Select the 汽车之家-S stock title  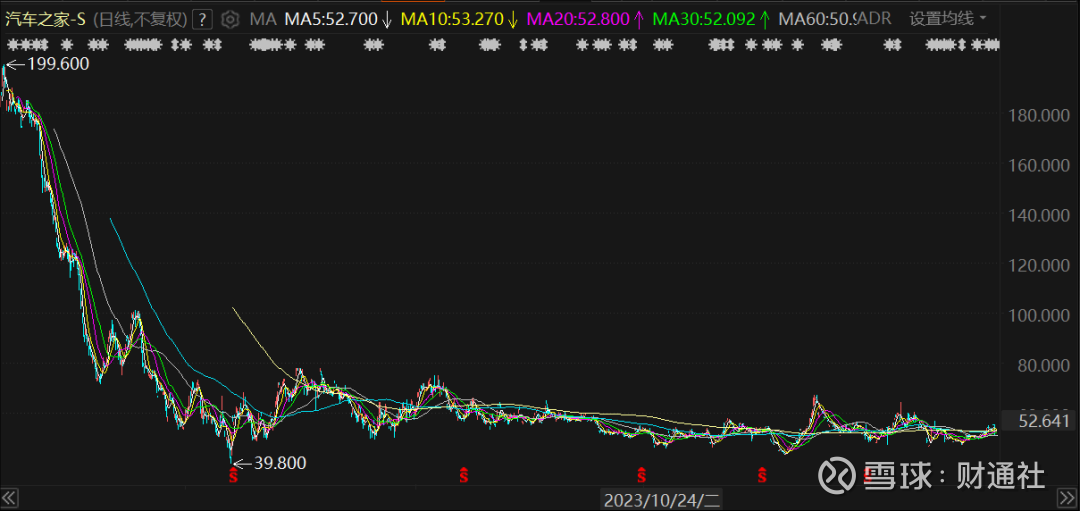pyautogui.click(x=45, y=19)
